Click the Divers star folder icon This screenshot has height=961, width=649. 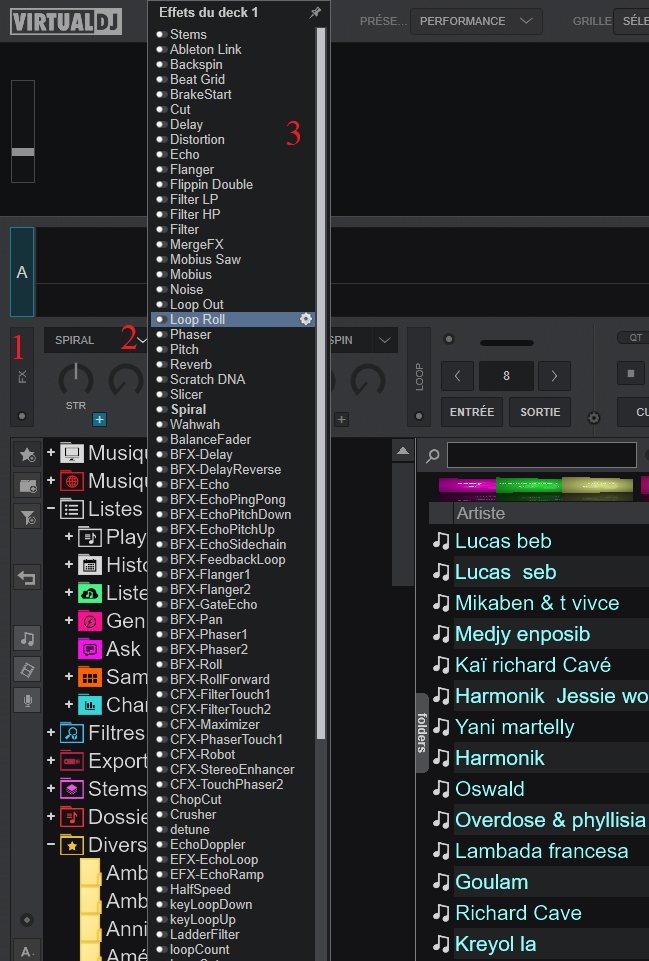(72, 845)
